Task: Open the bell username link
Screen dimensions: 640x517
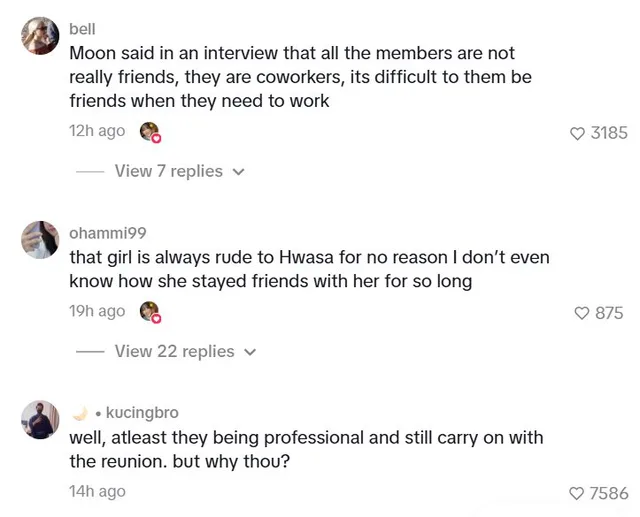Action: [x=82, y=29]
